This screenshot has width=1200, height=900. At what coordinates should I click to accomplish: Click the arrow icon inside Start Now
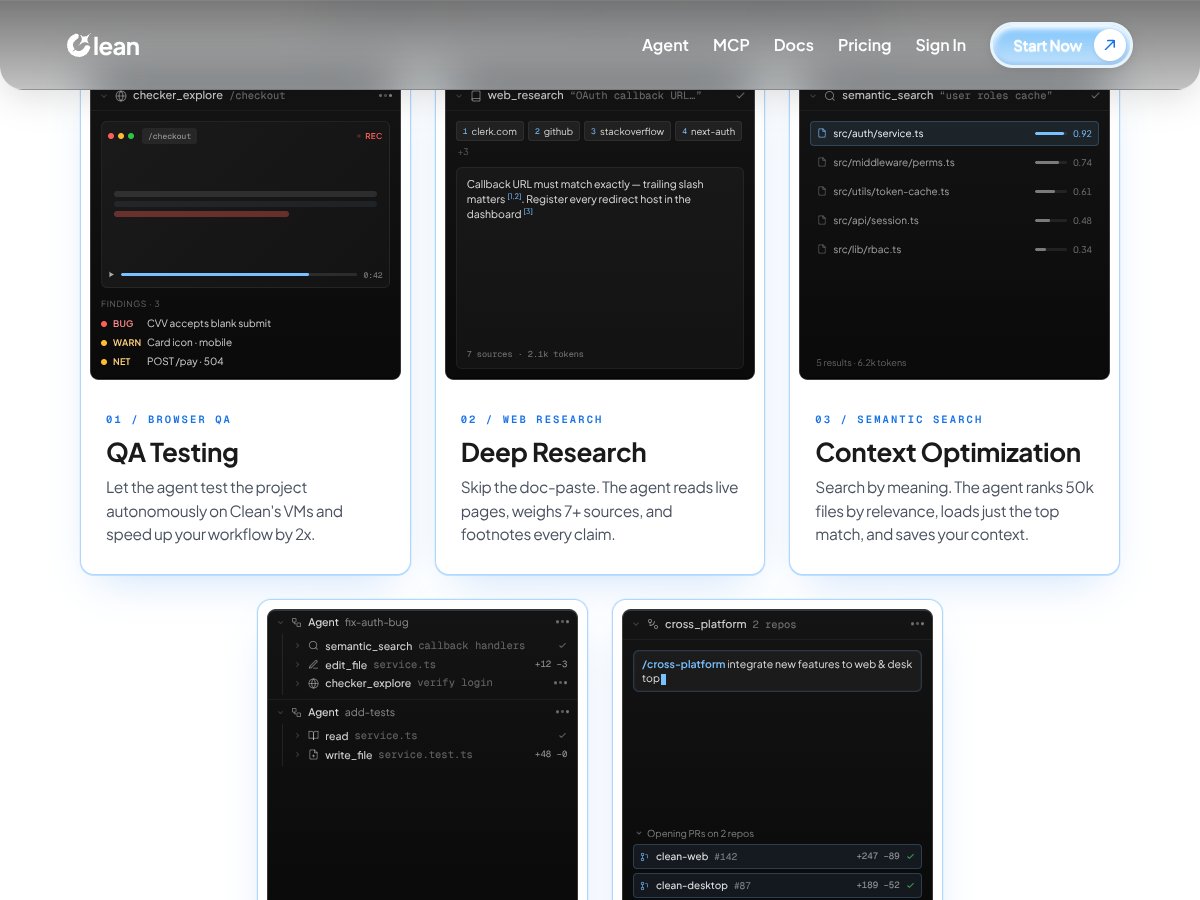click(x=1109, y=45)
